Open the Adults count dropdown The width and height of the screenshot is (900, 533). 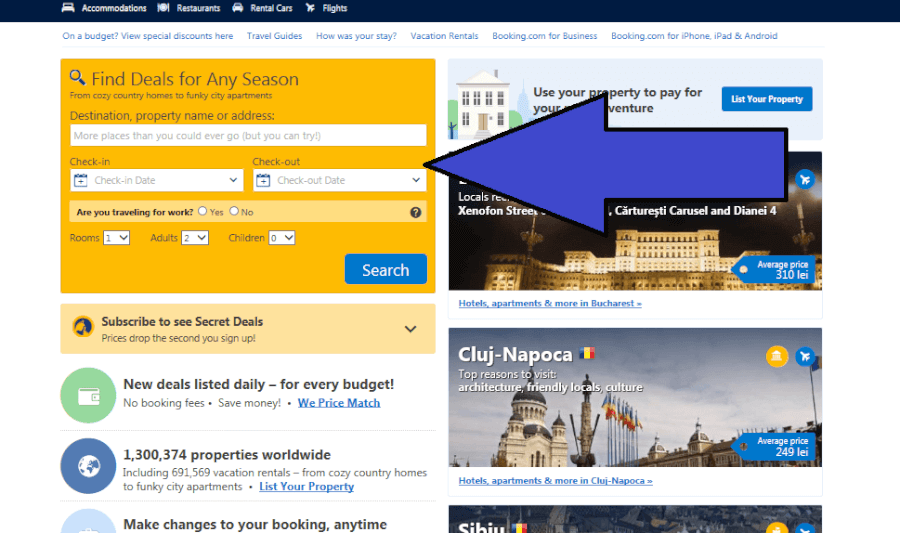[x=195, y=238]
